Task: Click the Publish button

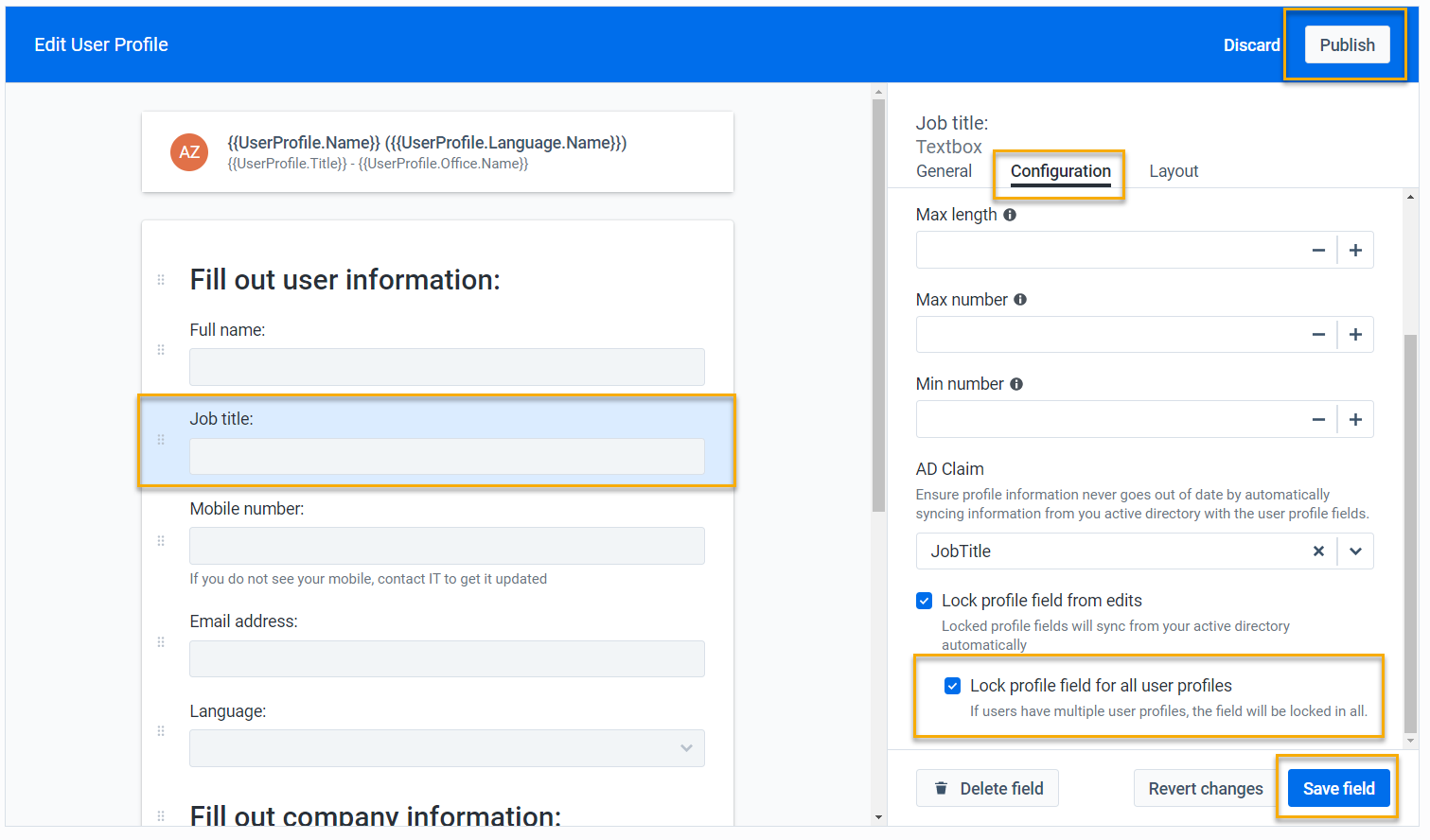Action: pyautogui.click(x=1348, y=45)
